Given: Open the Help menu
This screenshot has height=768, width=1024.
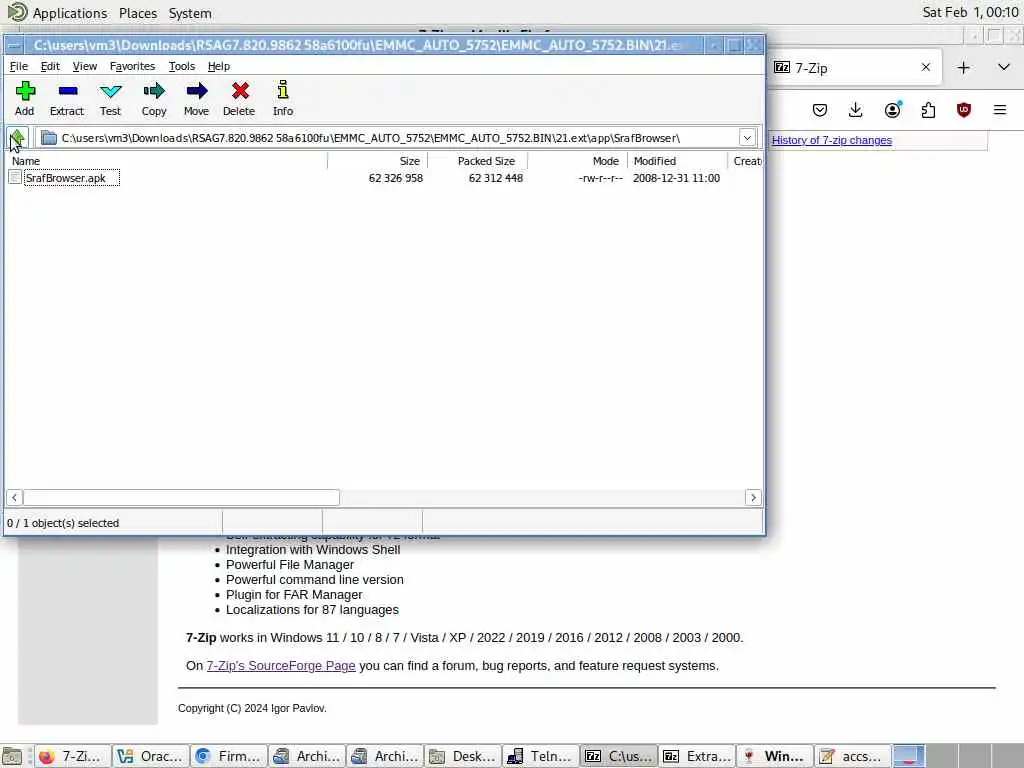Looking at the screenshot, I should tap(219, 66).
